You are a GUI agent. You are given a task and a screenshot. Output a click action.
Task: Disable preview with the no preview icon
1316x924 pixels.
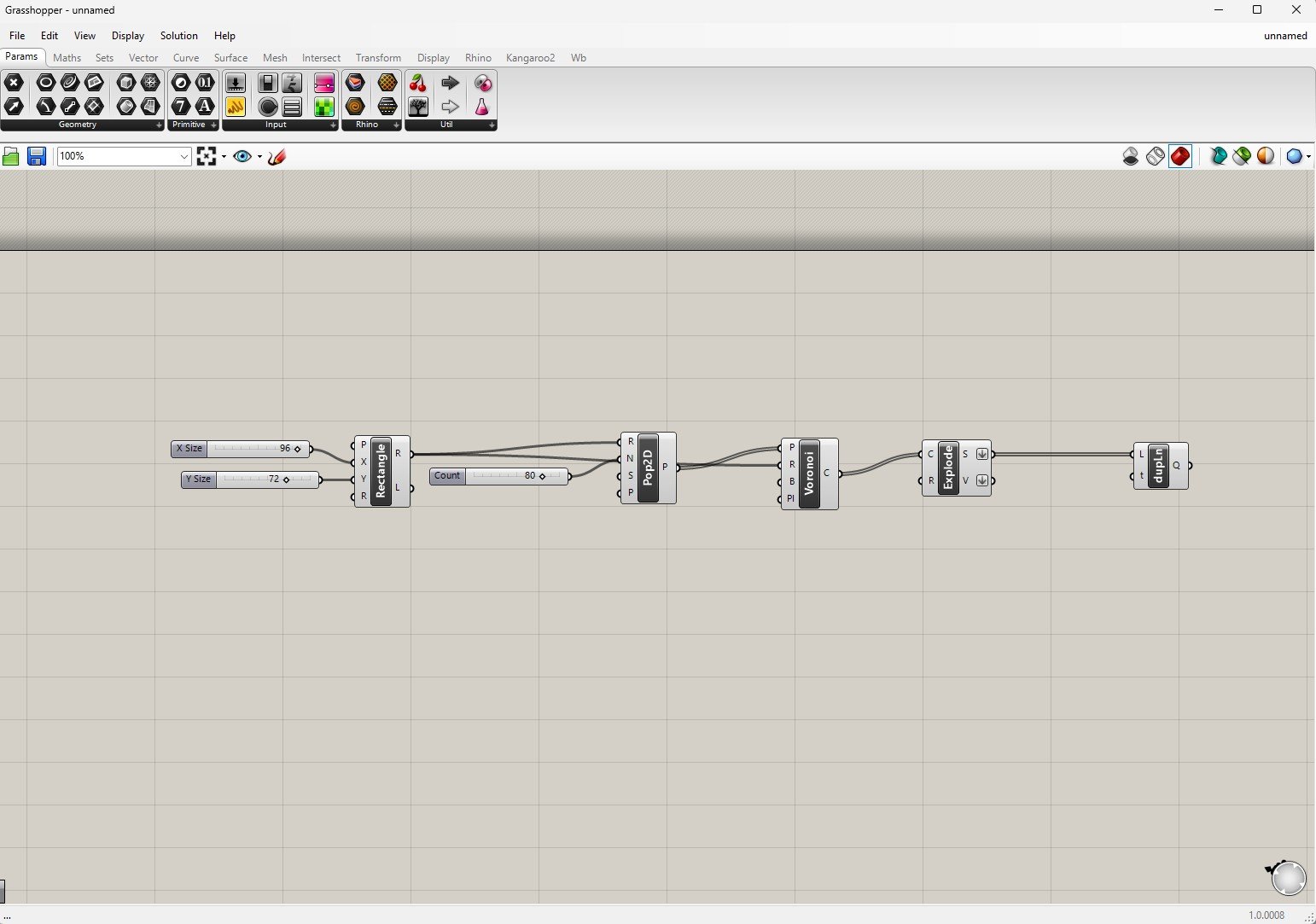(1131, 156)
